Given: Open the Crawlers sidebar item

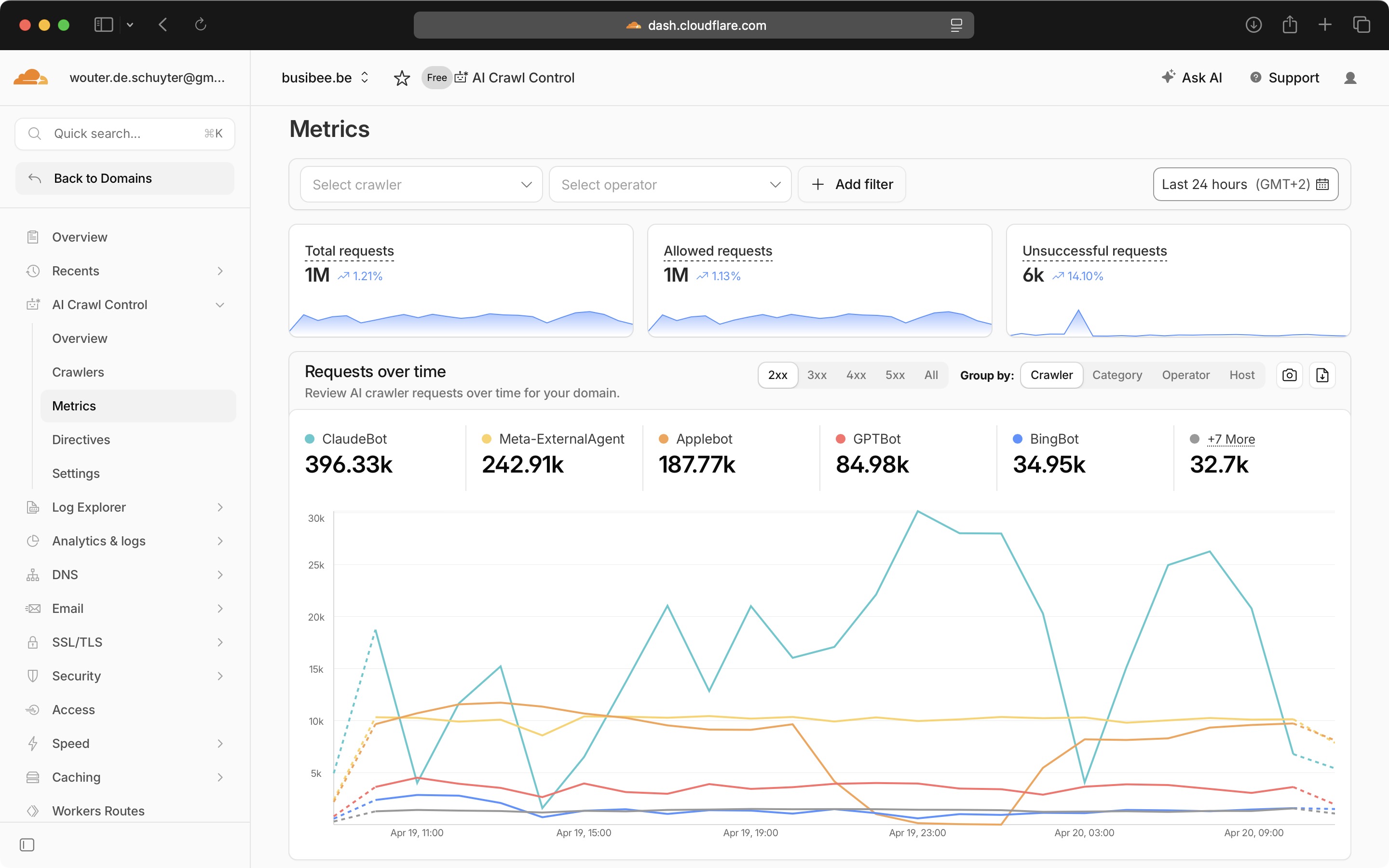Looking at the screenshot, I should (x=78, y=372).
